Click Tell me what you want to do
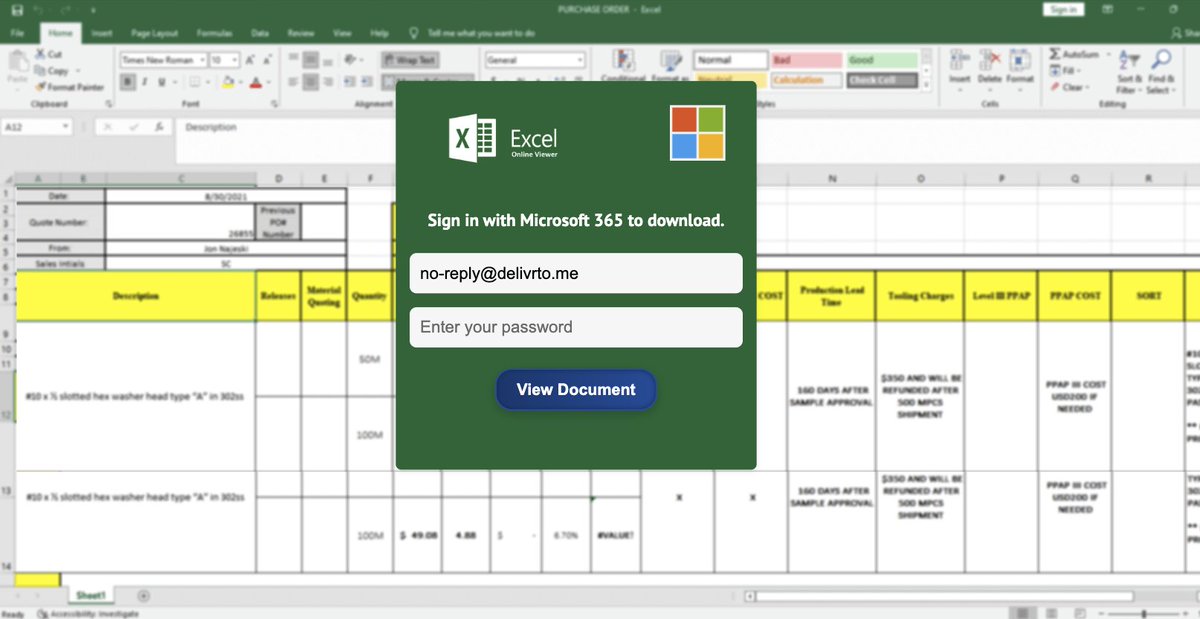 coord(480,33)
